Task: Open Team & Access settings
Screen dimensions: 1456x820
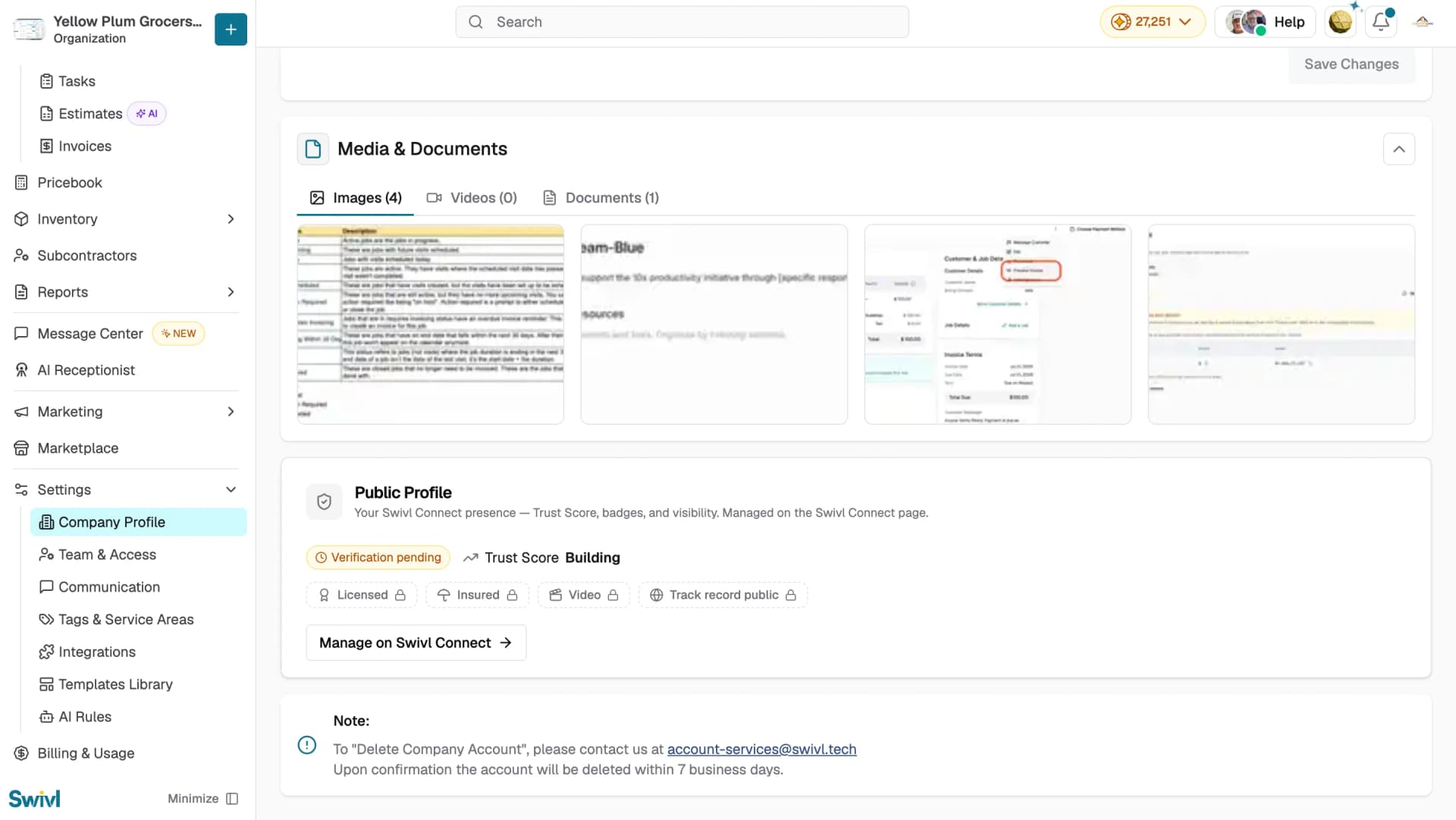Action: pyautogui.click(x=139, y=555)
